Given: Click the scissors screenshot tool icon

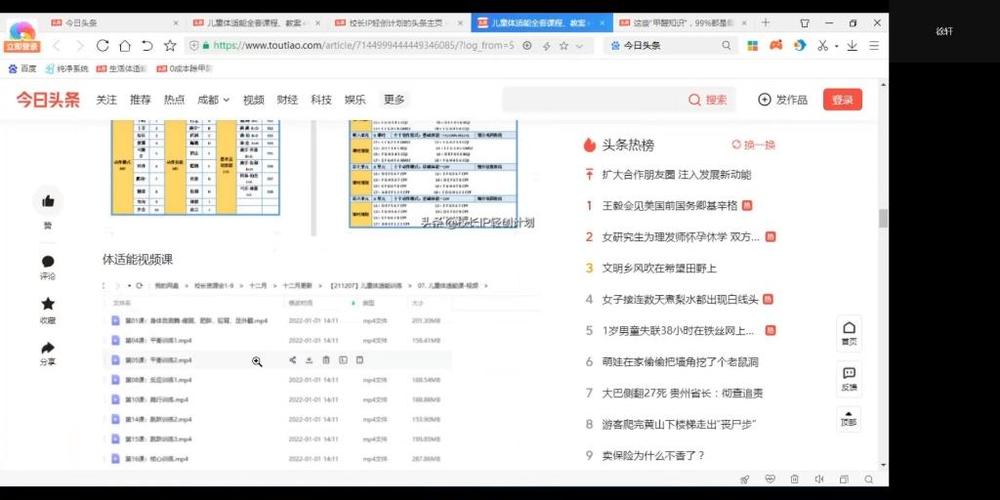Looking at the screenshot, I should click(823, 46).
